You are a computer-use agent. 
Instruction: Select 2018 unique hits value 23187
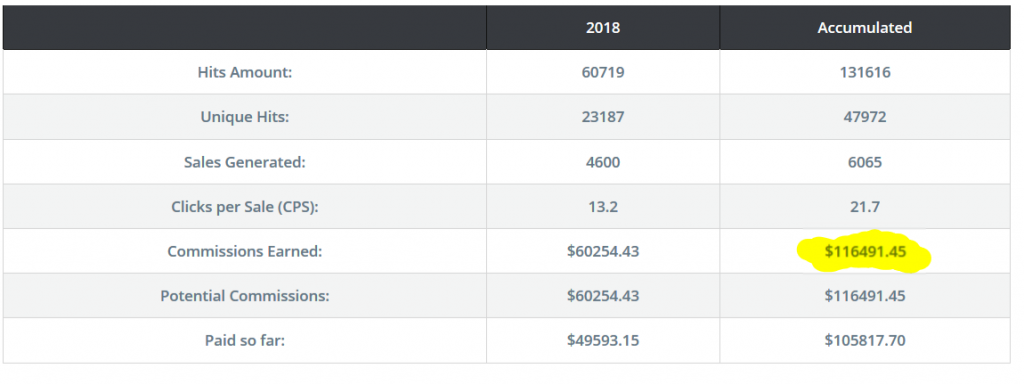603,117
